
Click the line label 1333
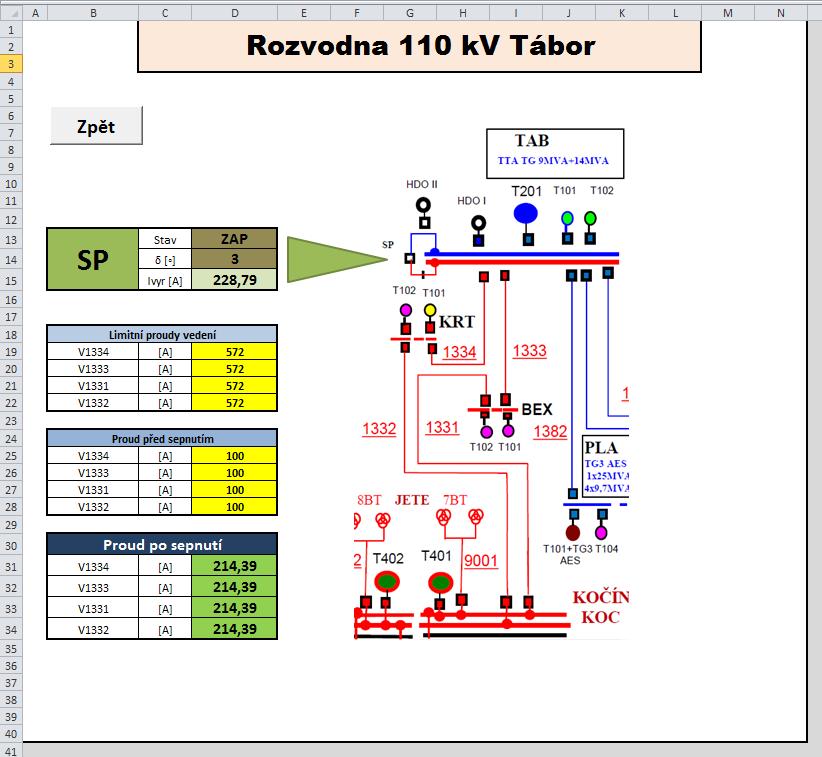coord(529,350)
